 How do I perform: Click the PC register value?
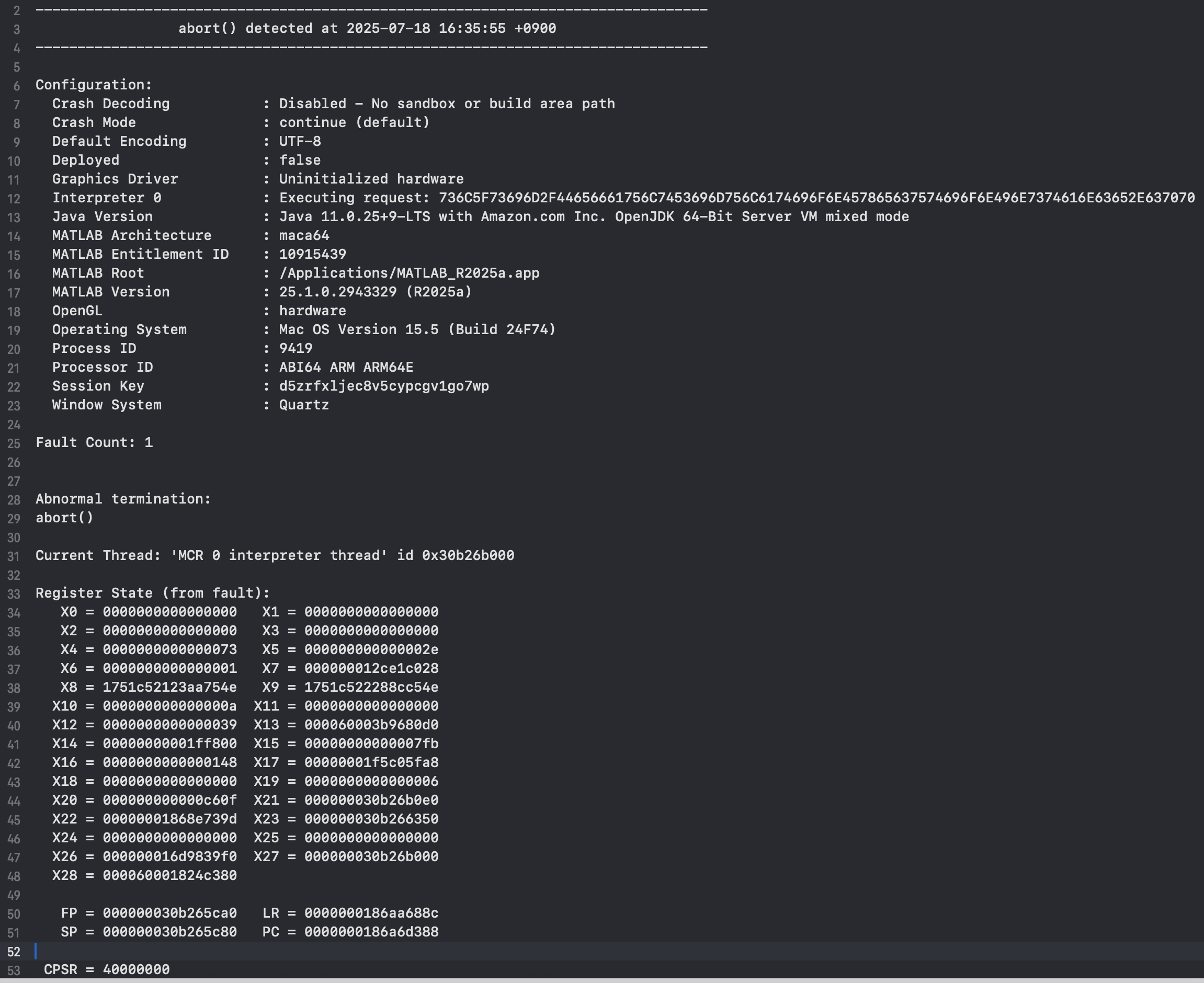click(x=371, y=932)
